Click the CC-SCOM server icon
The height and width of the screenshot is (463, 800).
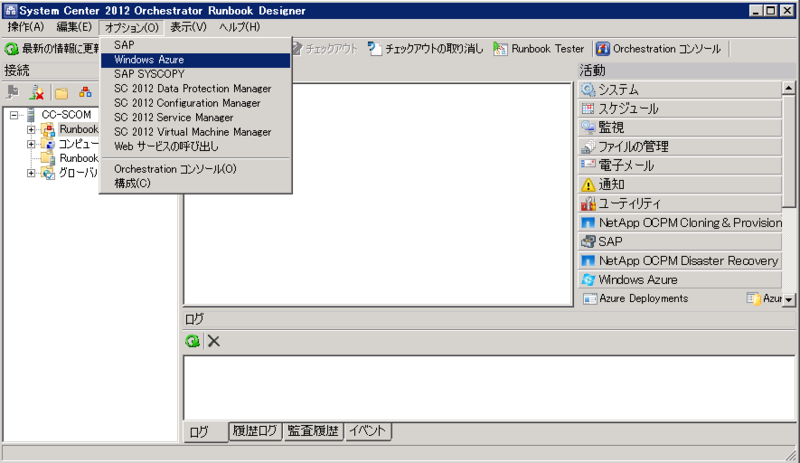pyautogui.click(x=31, y=115)
